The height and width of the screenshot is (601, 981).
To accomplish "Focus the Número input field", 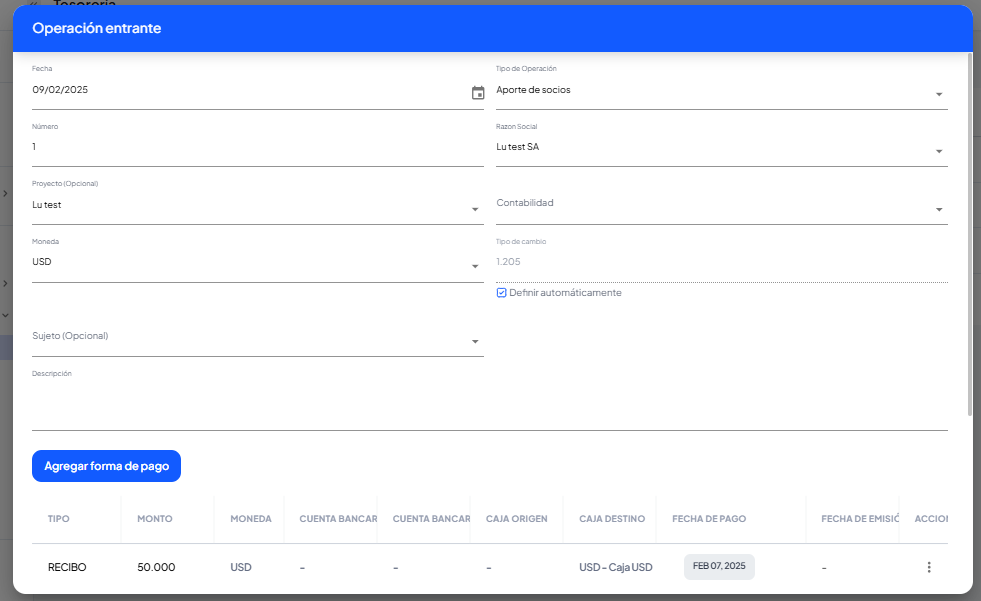I will point(257,148).
